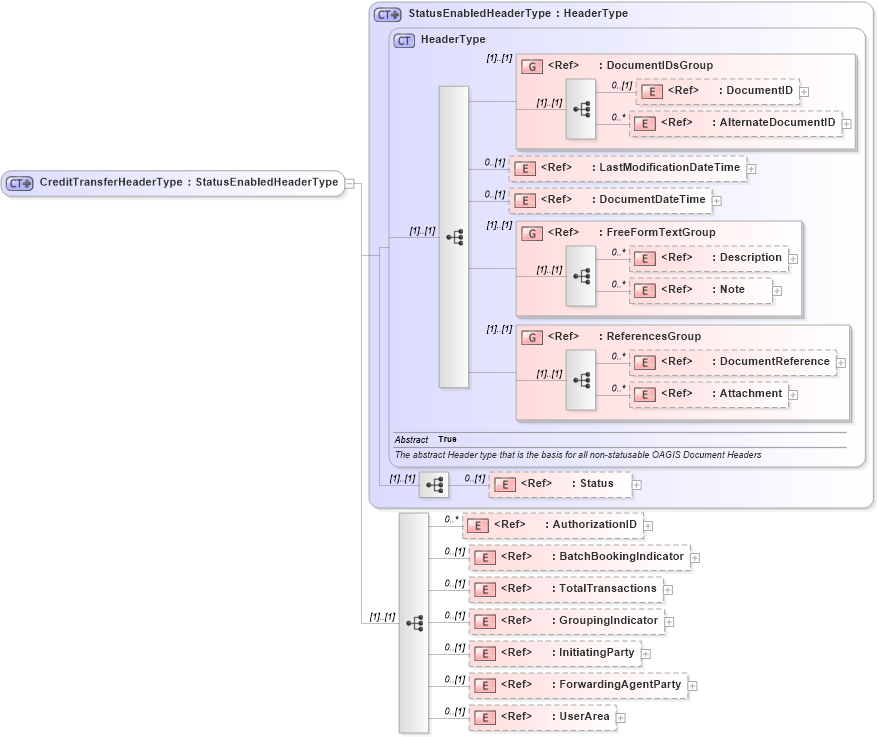Expand the ForwardingAgentParty element
Screen dimensions: 878x737
coord(693,685)
